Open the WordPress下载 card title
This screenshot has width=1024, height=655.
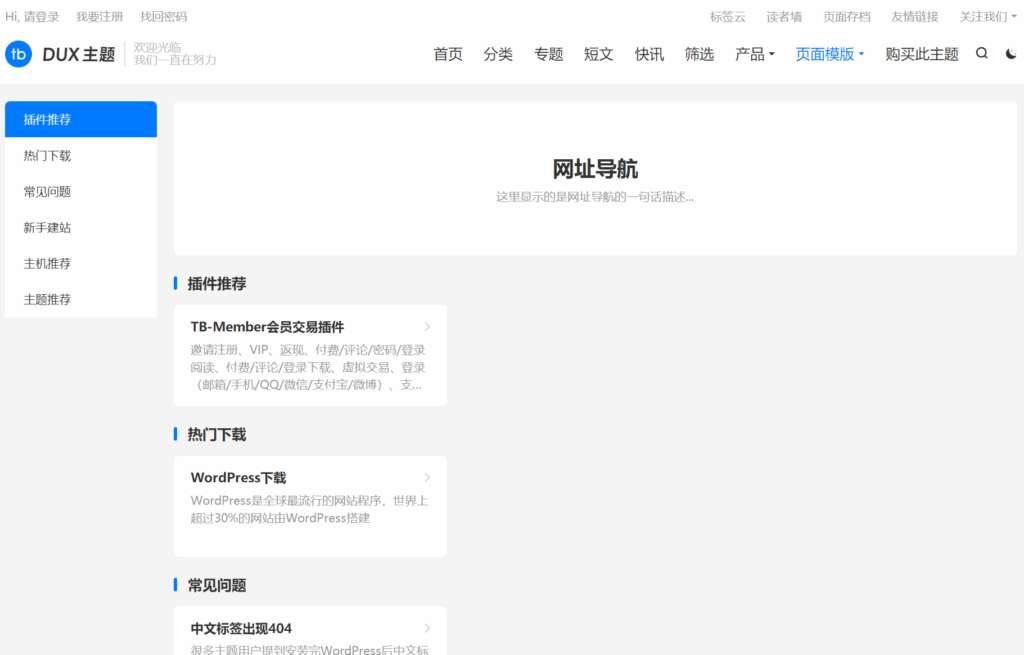coord(238,478)
